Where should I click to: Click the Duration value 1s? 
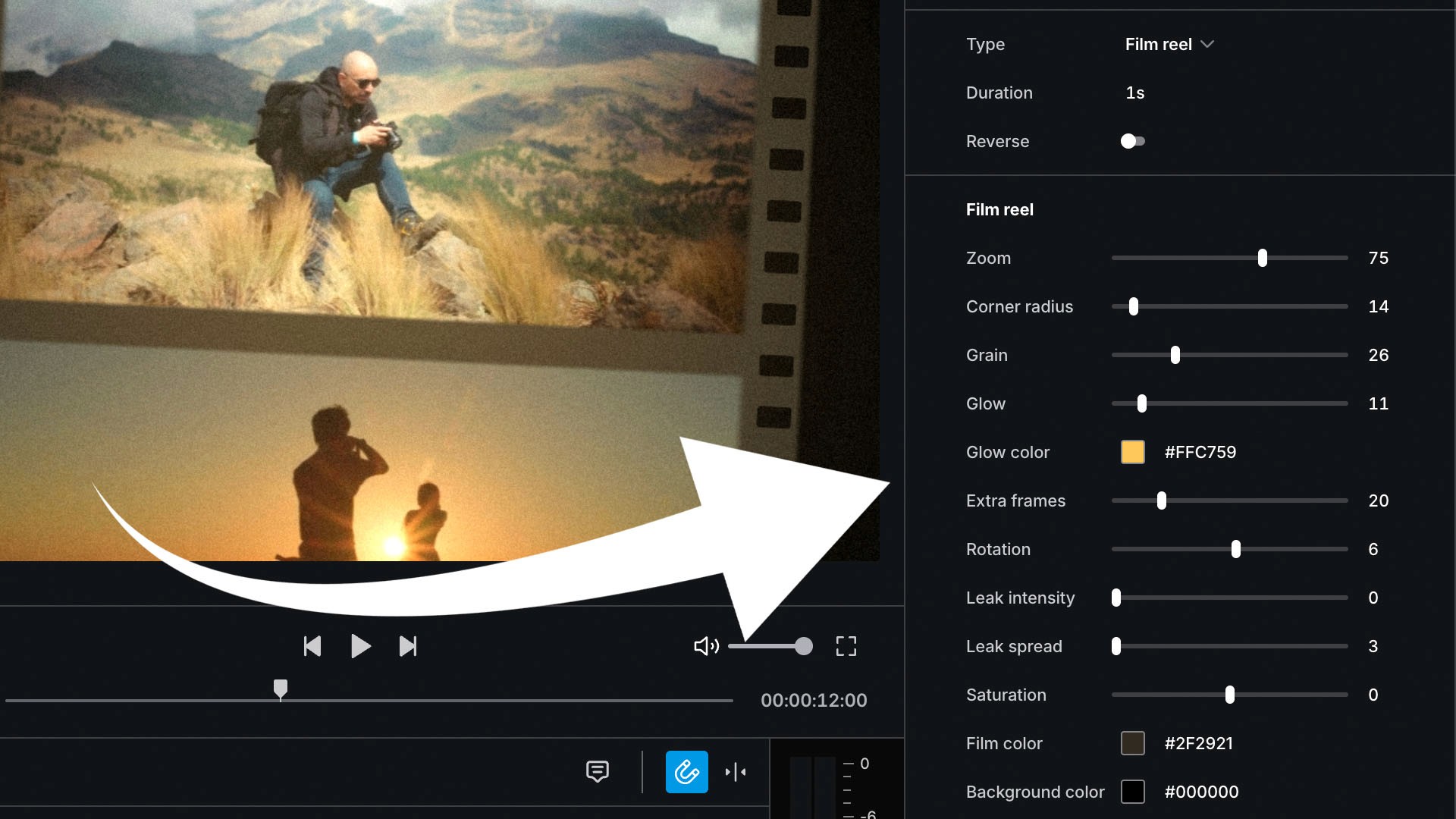1134,93
